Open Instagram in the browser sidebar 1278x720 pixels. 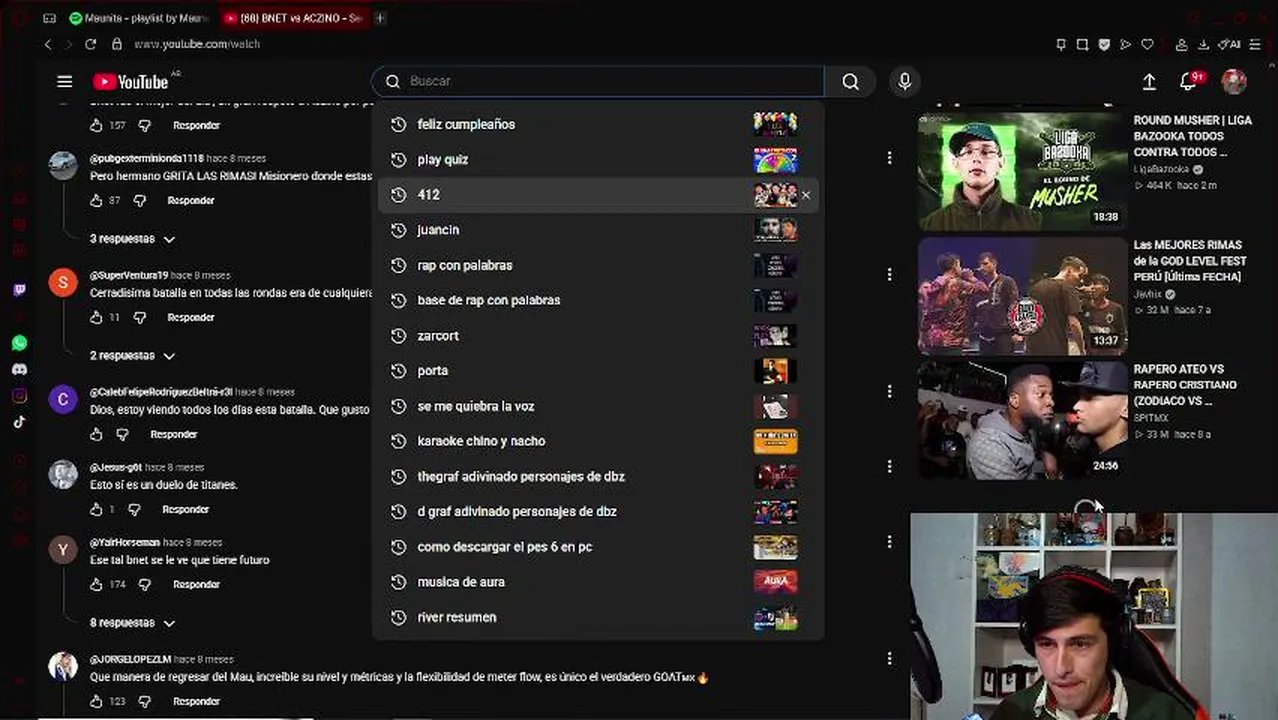click(x=19, y=396)
